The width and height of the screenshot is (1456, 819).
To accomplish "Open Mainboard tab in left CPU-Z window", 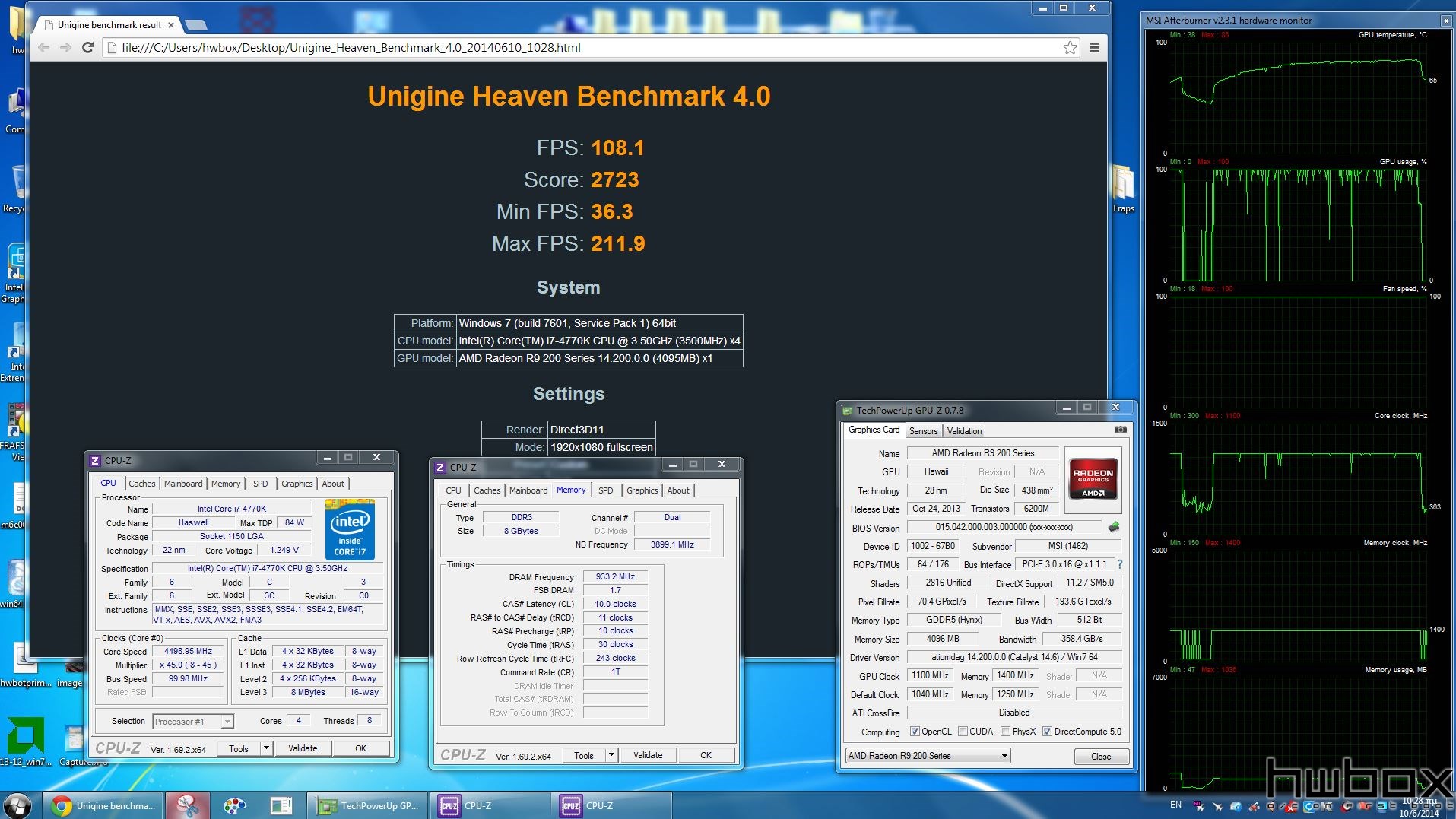I will click(x=183, y=484).
